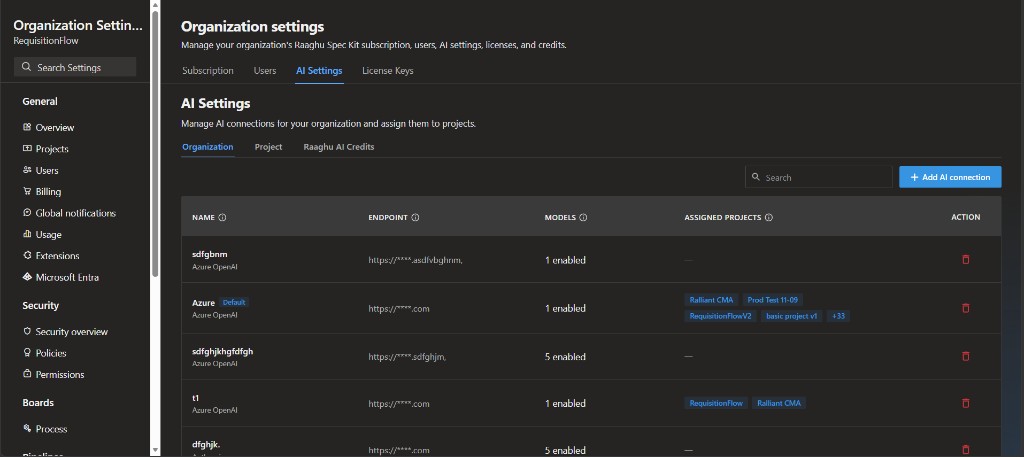Expand the +33 more projects badge
The image size is (1024, 457).
click(x=839, y=316)
